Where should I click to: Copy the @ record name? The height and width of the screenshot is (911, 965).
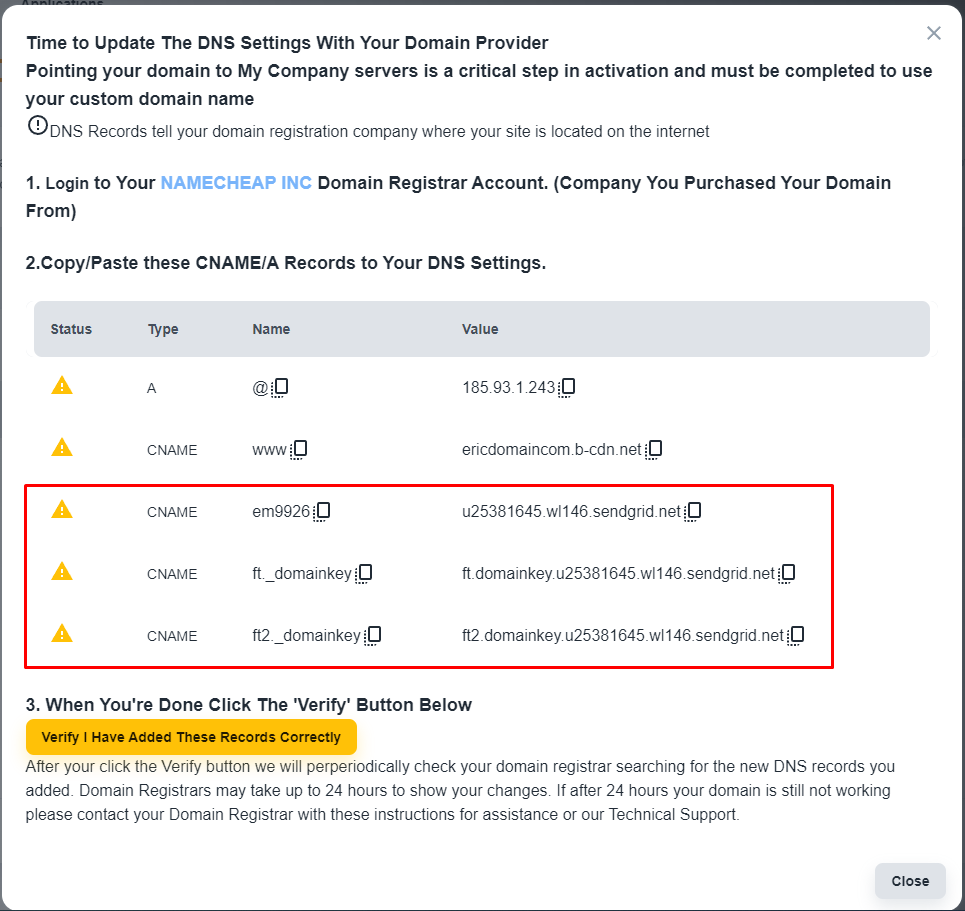tap(281, 388)
